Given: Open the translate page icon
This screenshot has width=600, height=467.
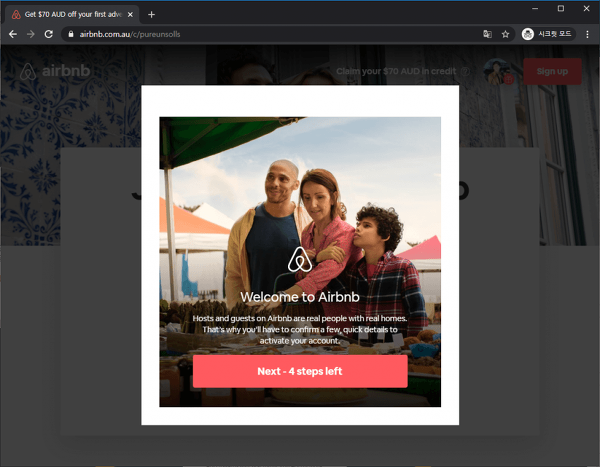Looking at the screenshot, I should tap(487, 34).
